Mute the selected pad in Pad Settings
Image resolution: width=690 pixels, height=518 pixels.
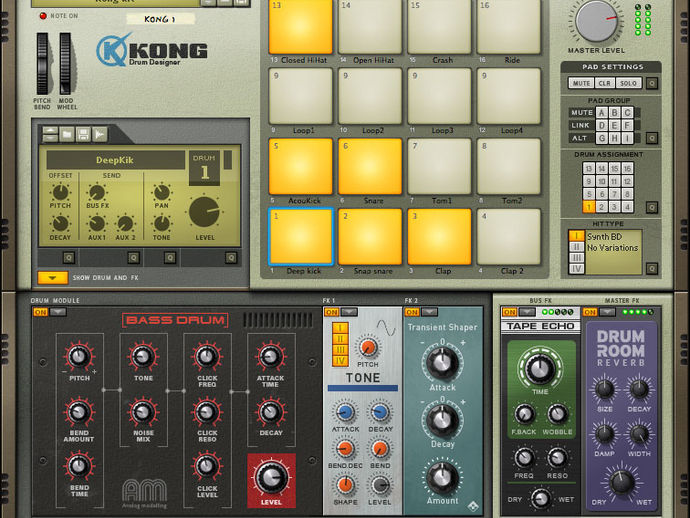click(581, 83)
